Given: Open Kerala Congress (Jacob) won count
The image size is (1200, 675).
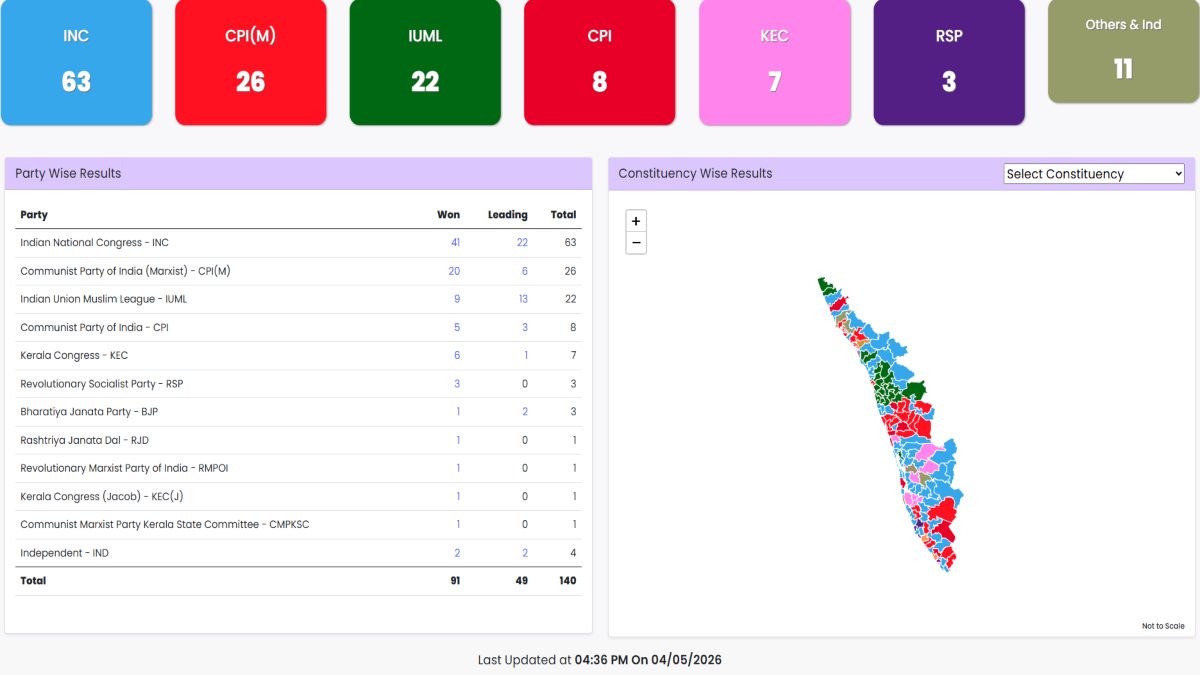Looking at the screenshot, I should tap(458, 496).
